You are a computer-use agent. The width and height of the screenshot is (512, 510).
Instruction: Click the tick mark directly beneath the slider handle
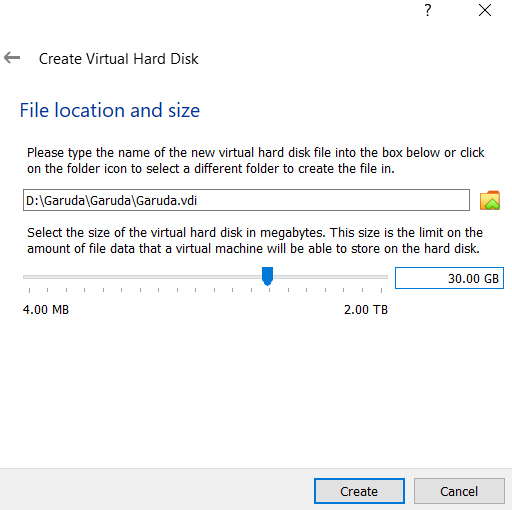[x=269, y=290]
